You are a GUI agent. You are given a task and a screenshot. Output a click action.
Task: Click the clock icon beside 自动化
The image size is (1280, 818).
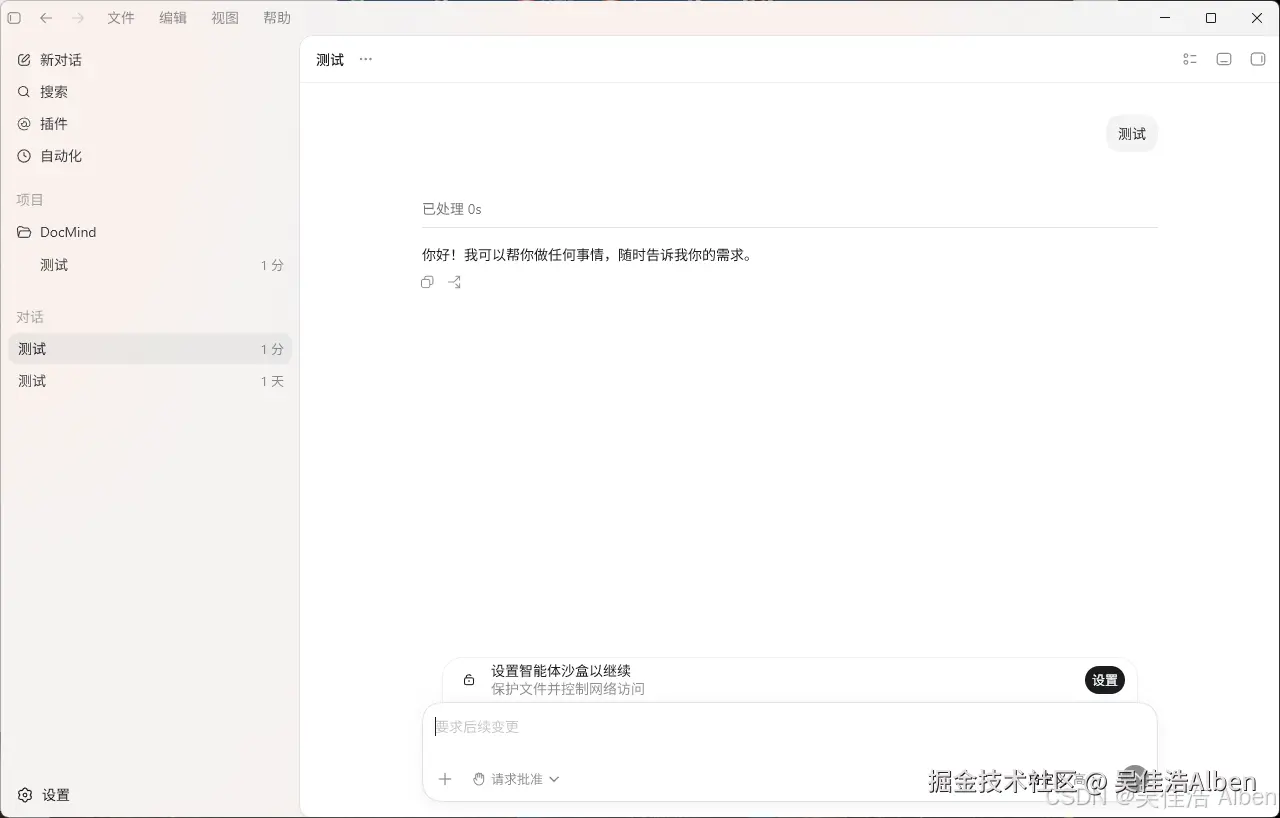click(24, 156)
